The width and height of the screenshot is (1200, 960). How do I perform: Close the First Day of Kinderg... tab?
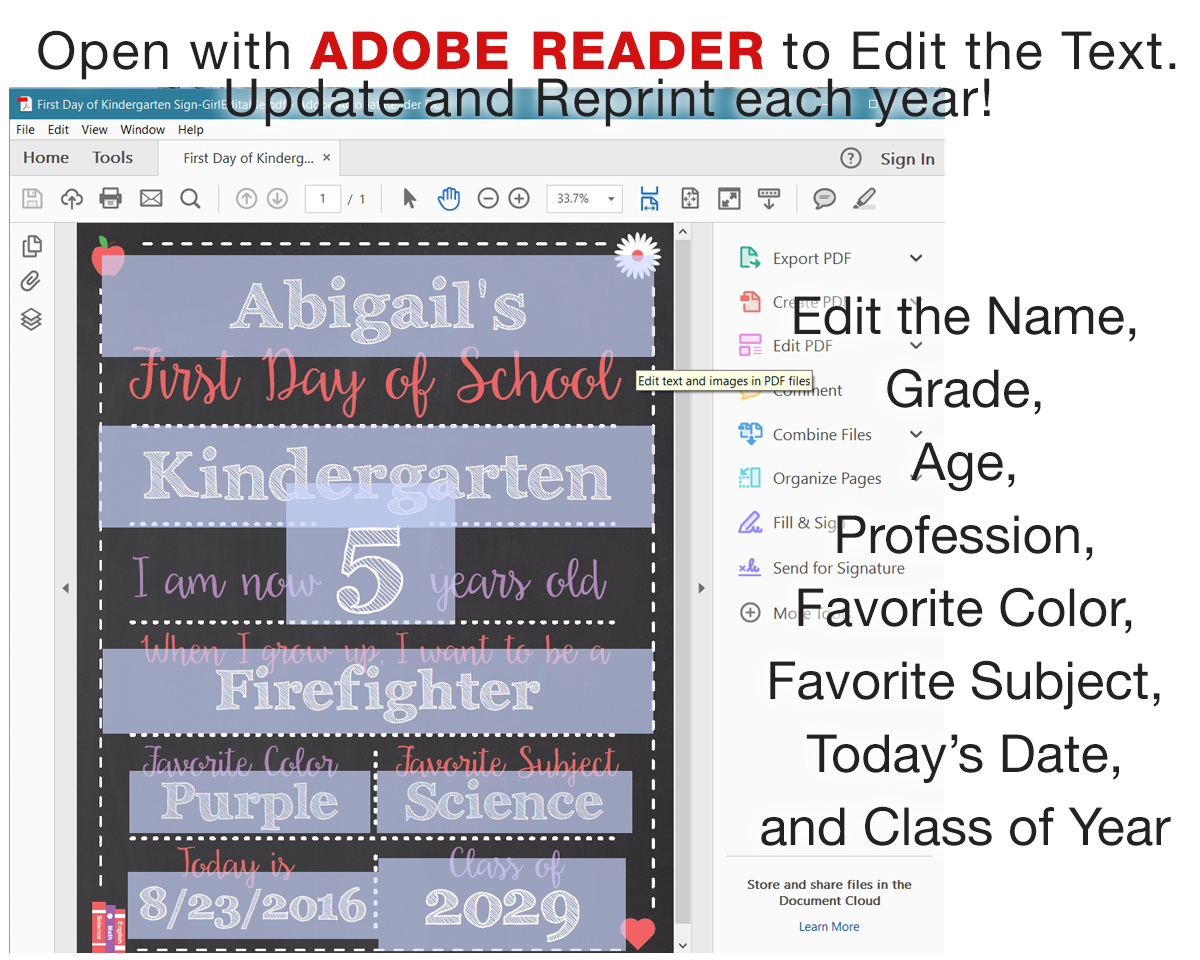tap(327, 158)
